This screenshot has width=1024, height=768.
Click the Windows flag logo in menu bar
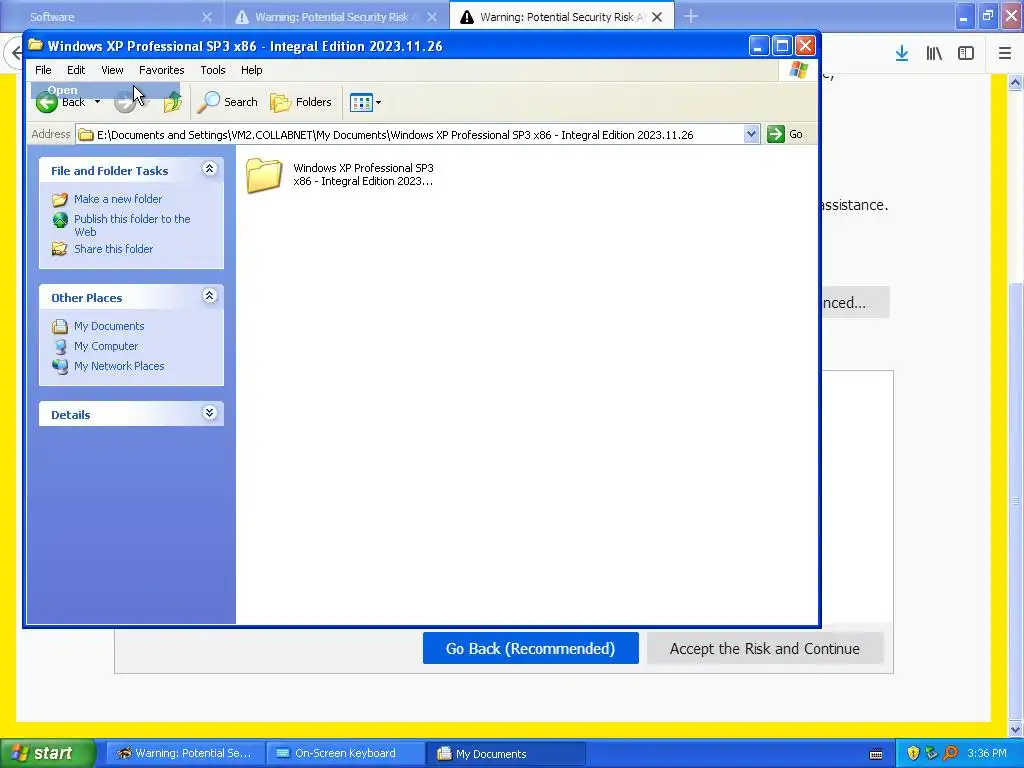click(798, 70)
